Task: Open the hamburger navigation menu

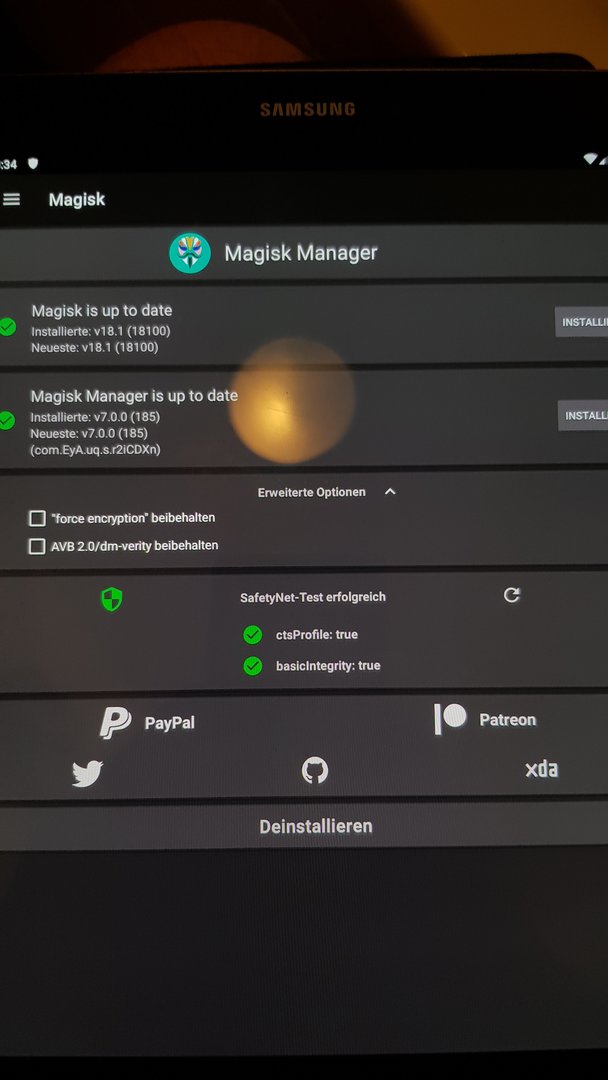Action: point(11,200)
